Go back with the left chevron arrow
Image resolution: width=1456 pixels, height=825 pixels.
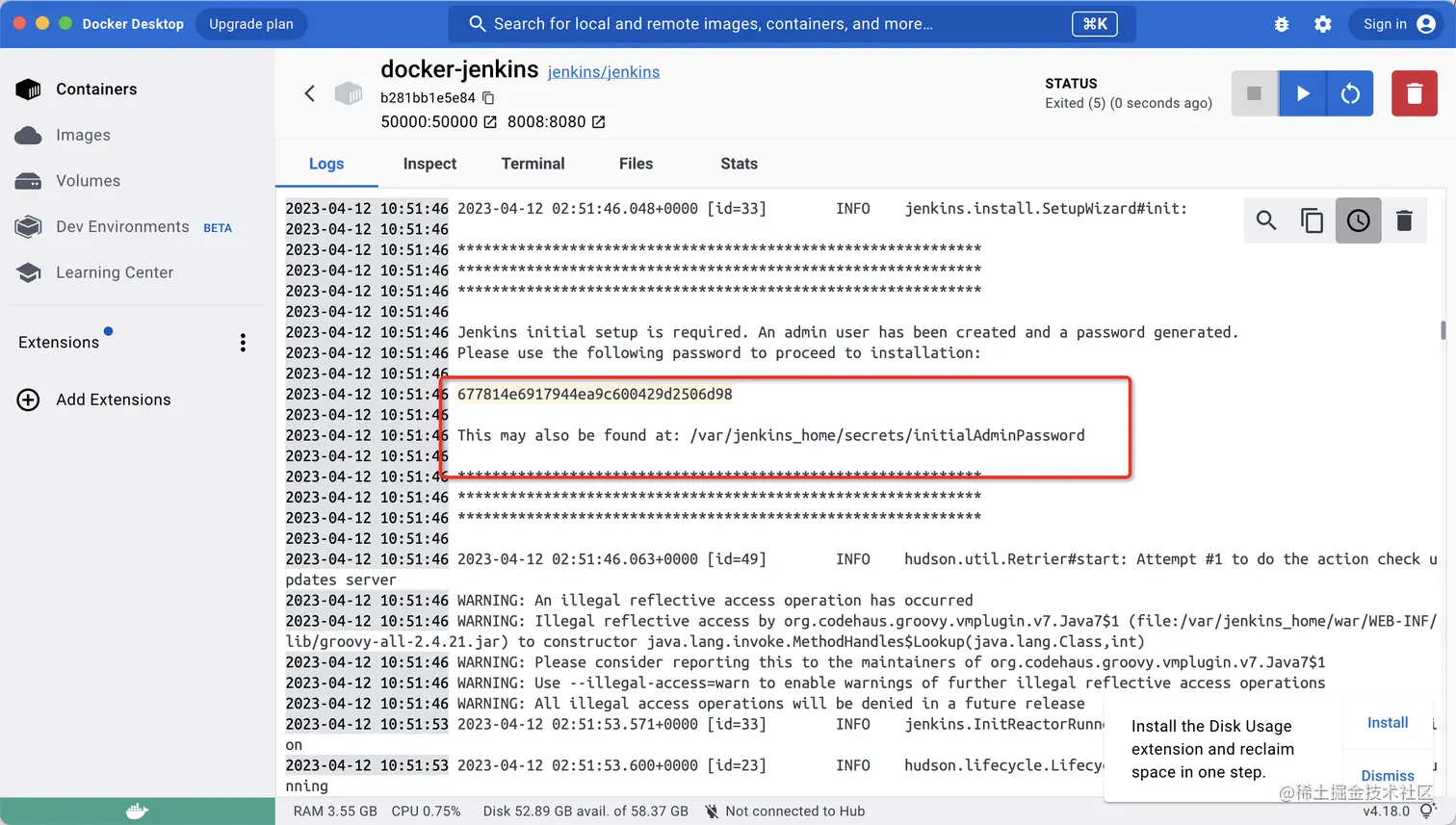(x=309, y=93)
